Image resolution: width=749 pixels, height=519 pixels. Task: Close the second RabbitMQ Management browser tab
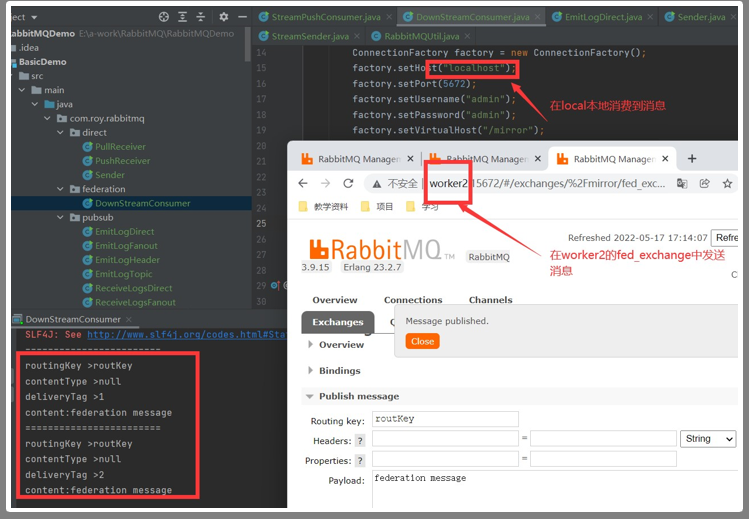[537, 159]
